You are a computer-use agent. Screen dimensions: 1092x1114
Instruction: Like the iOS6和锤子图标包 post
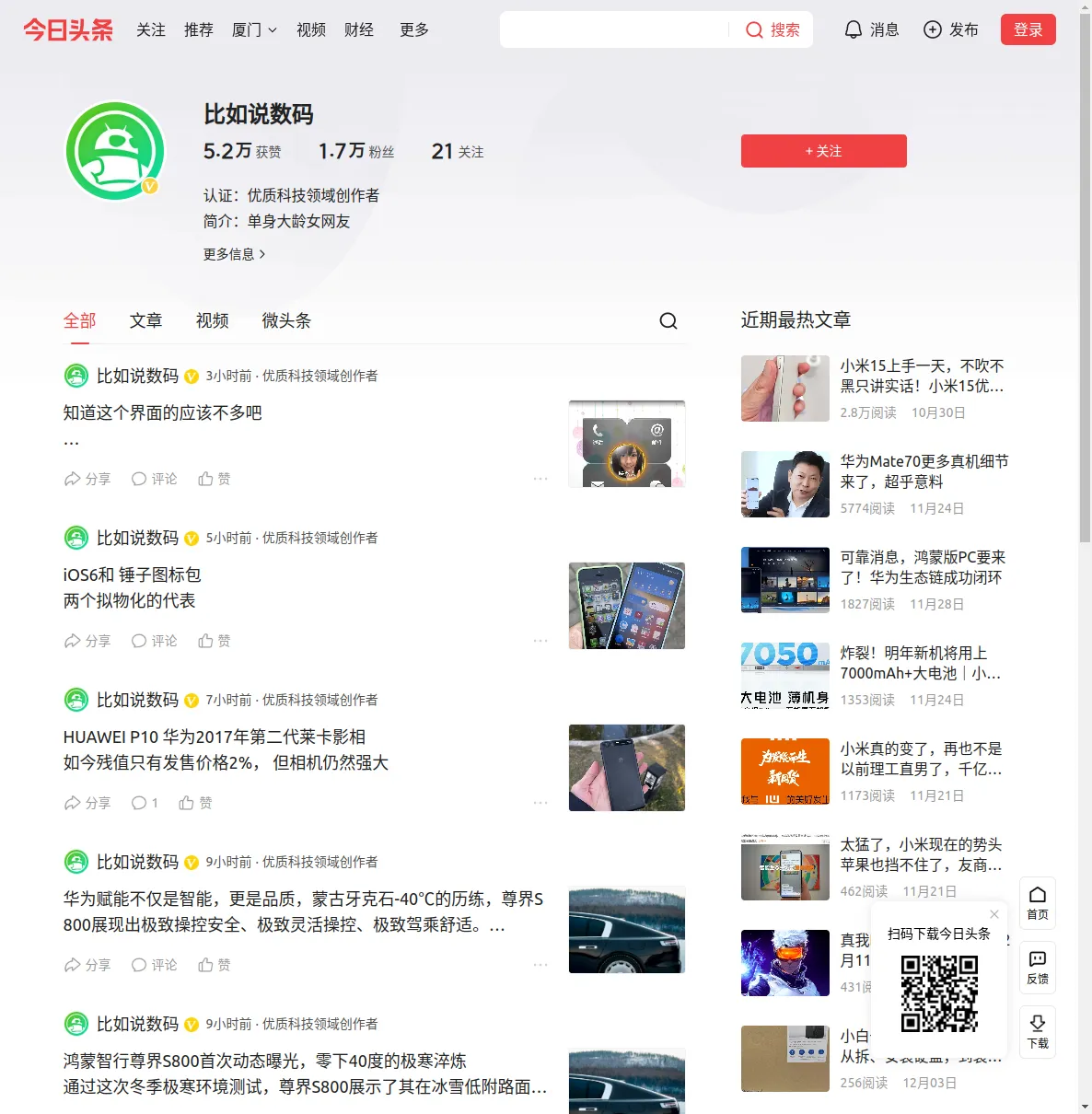click(215, 641)
